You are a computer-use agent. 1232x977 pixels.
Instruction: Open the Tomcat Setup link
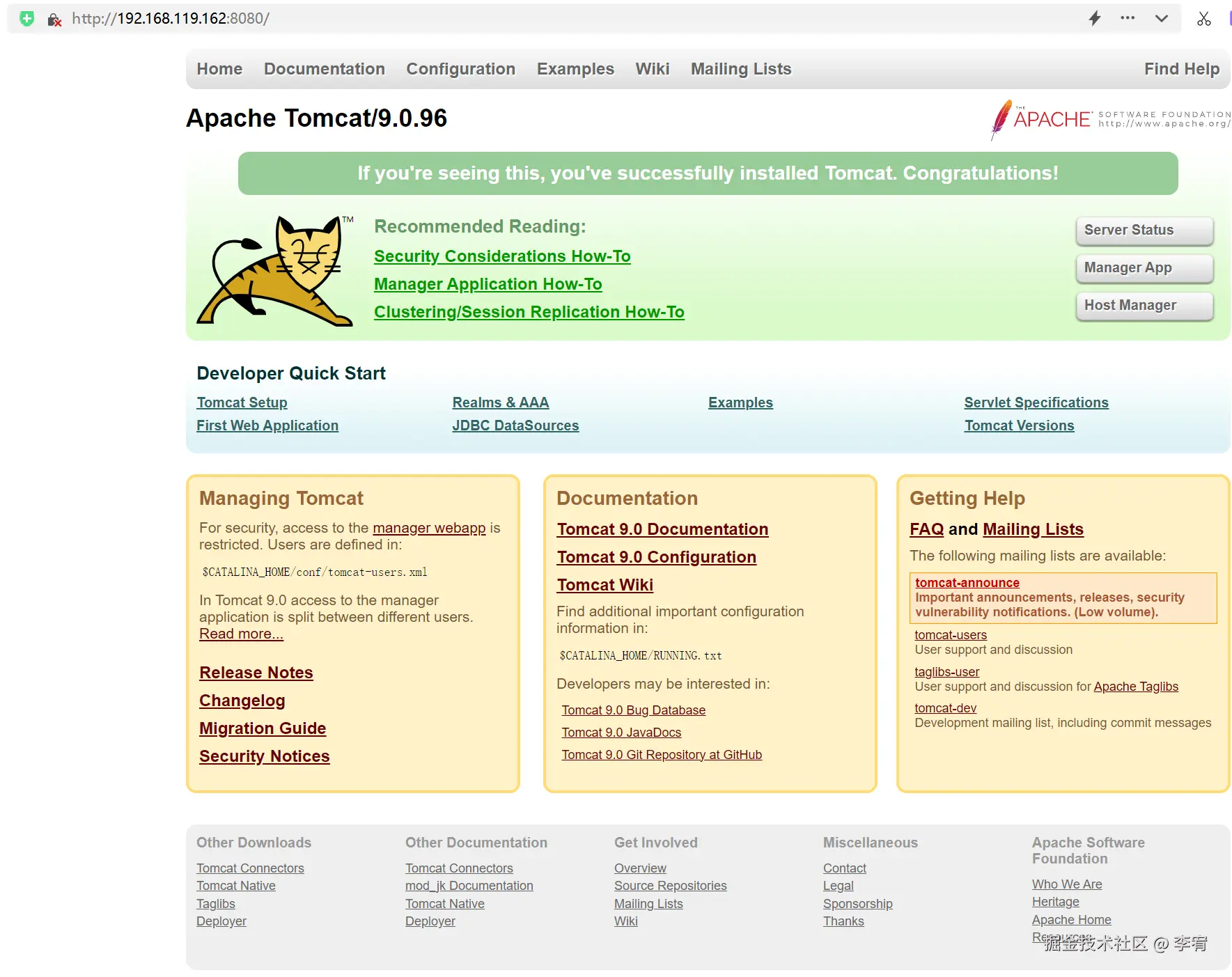(x=242, y=402)
